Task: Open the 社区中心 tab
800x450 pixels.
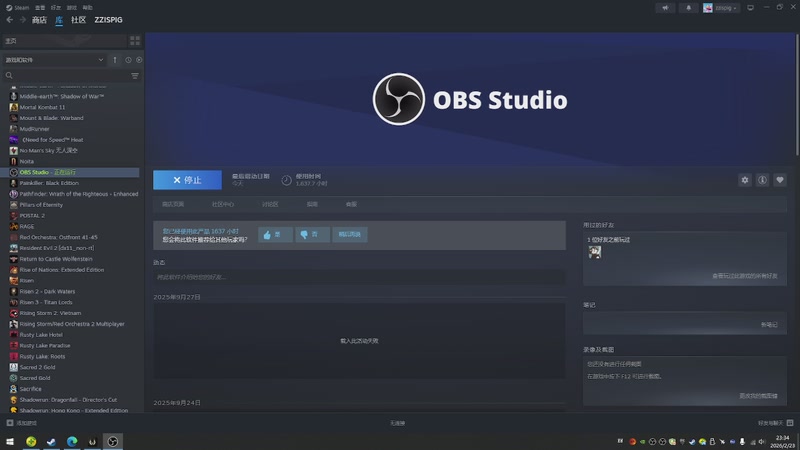Action: (x=223, y=204)
